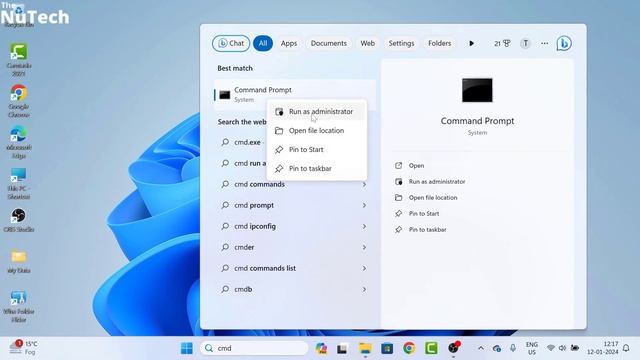Viewport: 640px width, 360px height.
Task: Choose Open file location in context menu
Action: (317, 131)
